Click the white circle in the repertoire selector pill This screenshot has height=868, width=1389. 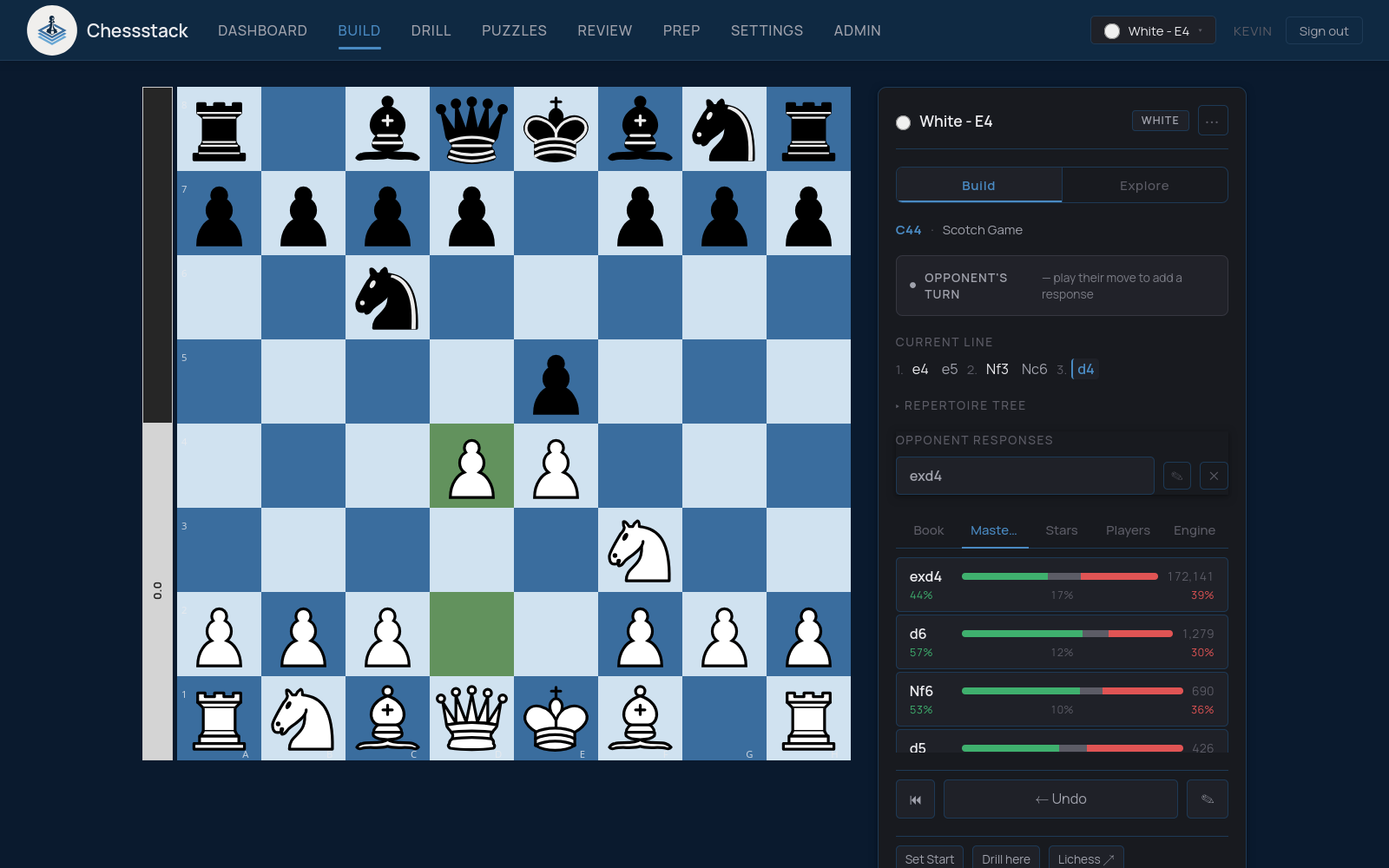point(1112,30)
